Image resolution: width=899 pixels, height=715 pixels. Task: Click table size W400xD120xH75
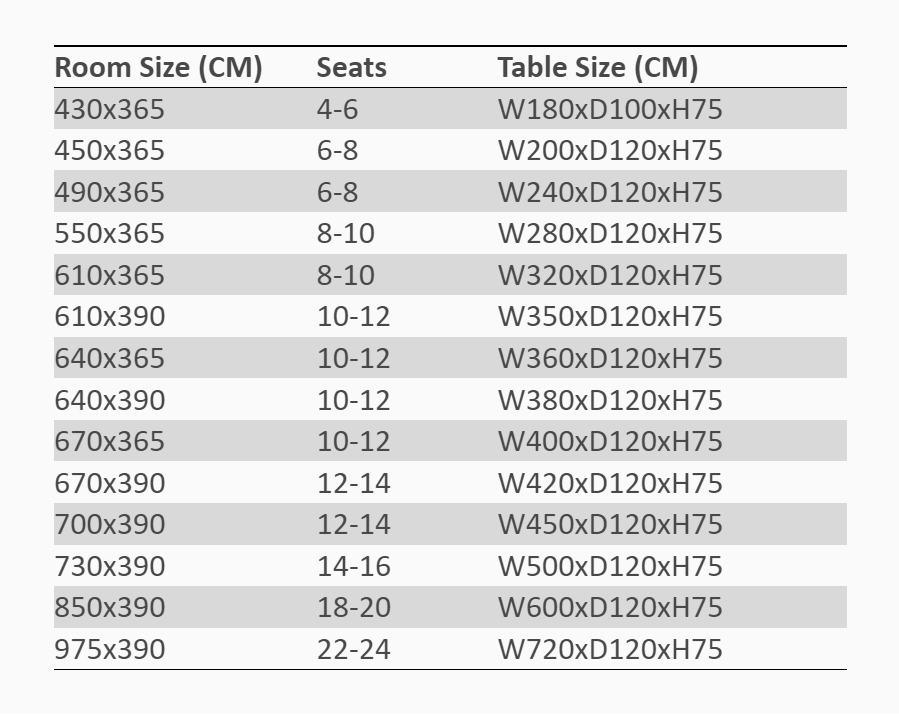coord(609,441)
